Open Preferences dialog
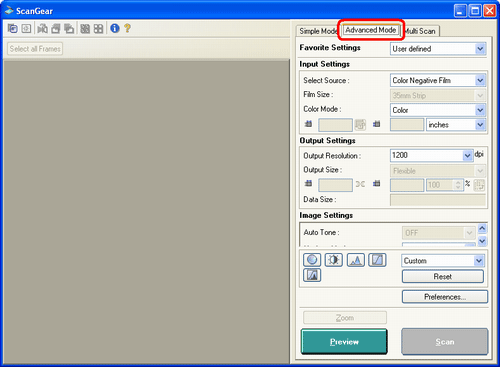500x367 pixels. [x=445, y=297]
